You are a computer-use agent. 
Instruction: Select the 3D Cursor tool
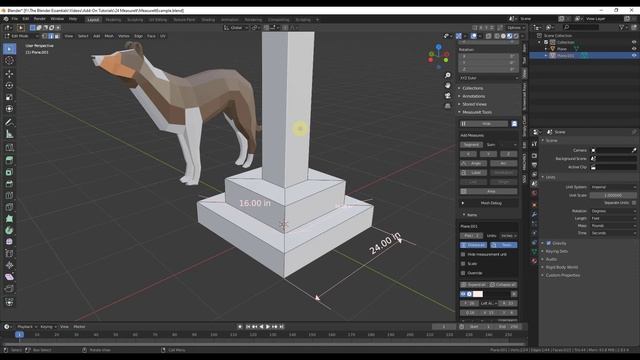coord(9,60)
